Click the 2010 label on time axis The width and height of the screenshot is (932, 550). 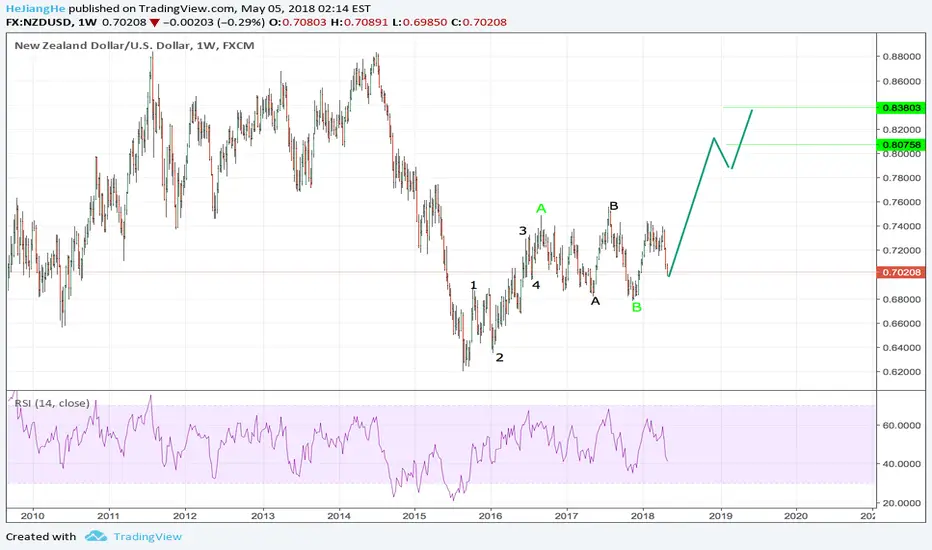click(33, 516)
